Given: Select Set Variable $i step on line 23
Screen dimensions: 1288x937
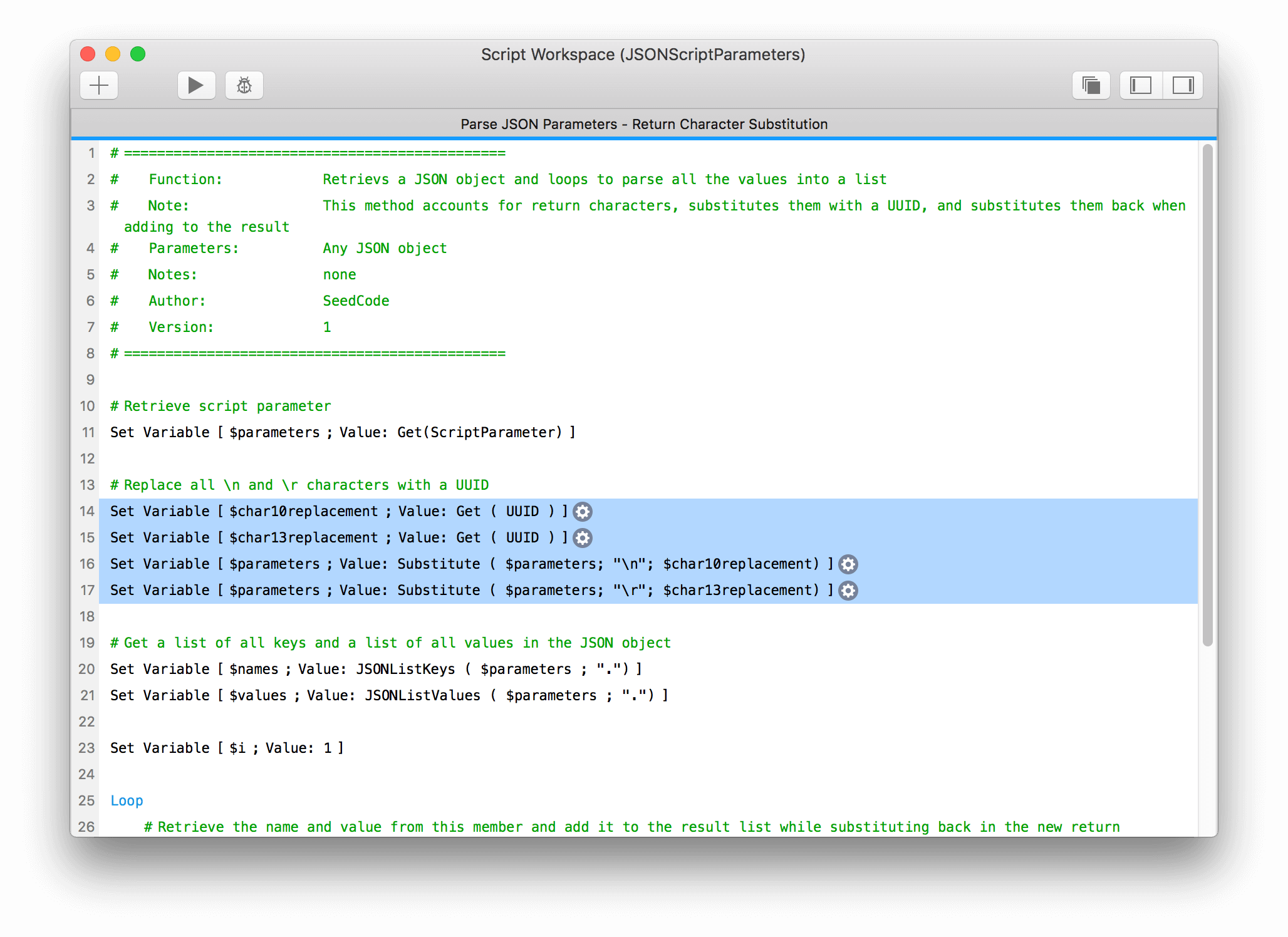Looking at the screenshot, I should pyautogui.click(x=227, y=748).
